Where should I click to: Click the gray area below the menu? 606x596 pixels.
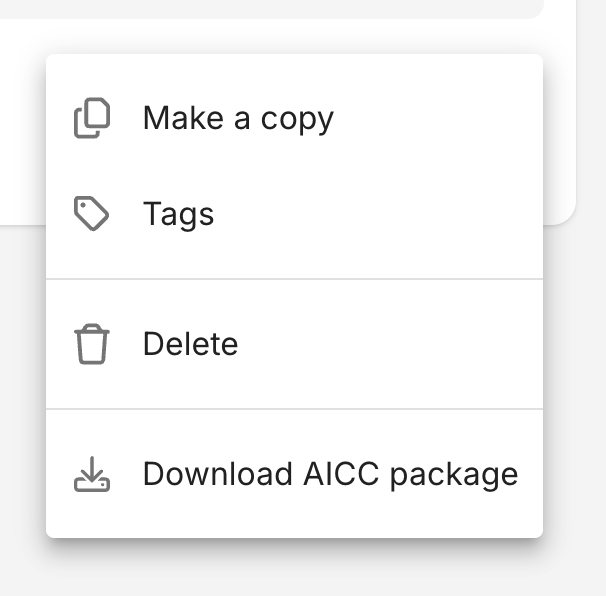(x=300, y=570)
